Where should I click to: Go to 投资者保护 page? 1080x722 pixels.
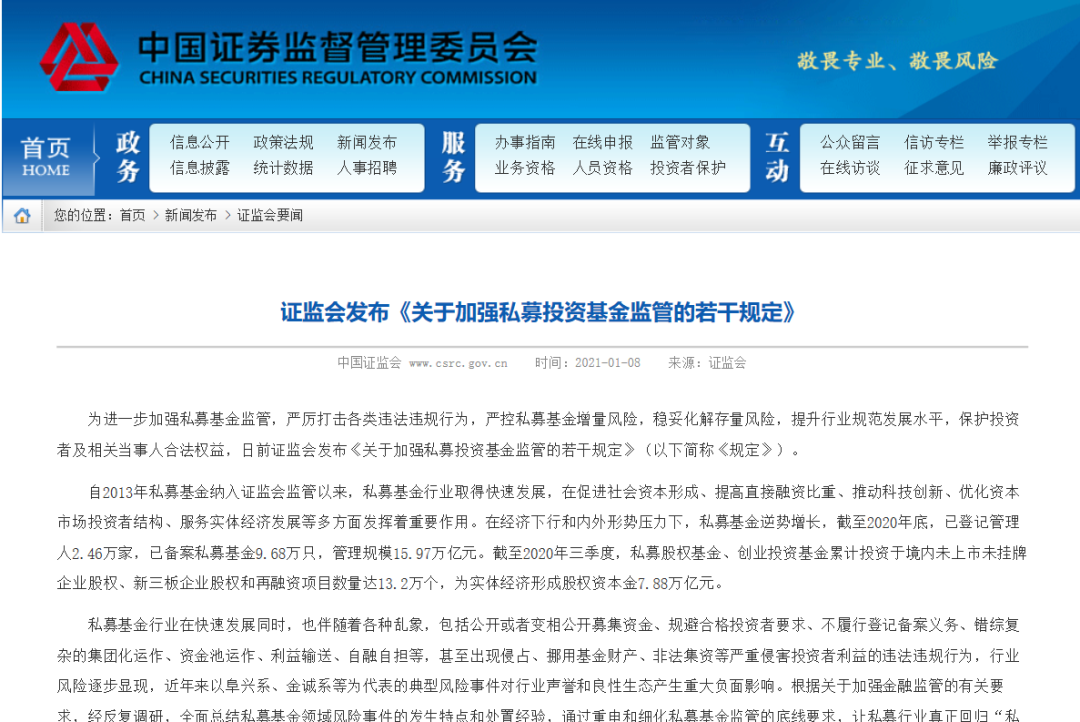[x=688, y=168]
